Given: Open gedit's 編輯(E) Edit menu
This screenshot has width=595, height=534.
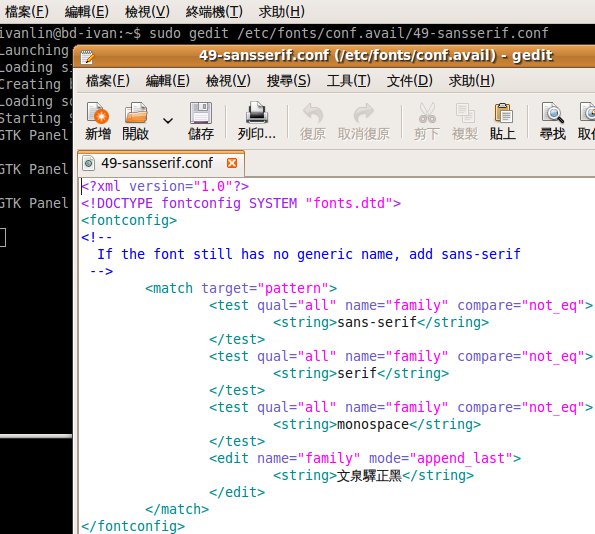Looking at the screenshot, I should [168, 81].
